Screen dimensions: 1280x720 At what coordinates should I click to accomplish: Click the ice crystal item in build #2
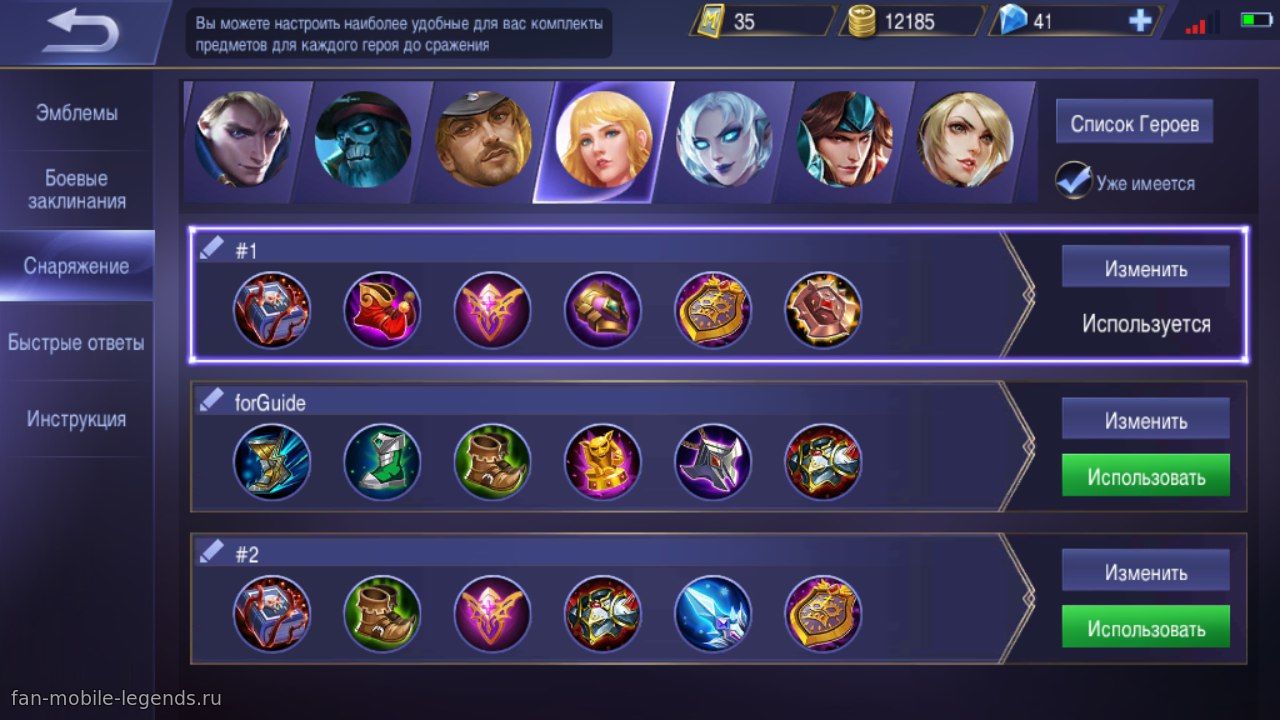coord(712,613)
